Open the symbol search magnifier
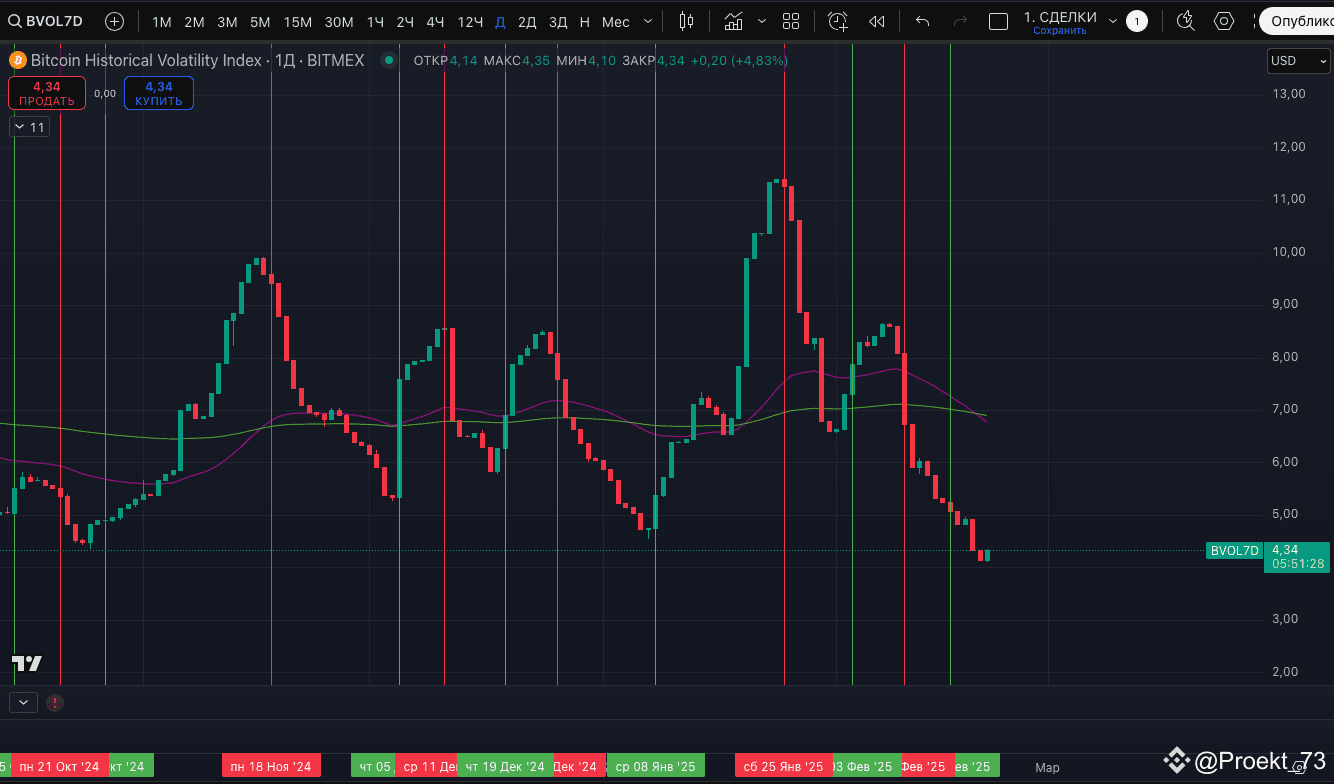This screenshot has width=1334, height=784. pyautogui.click(x=13, y=20)
